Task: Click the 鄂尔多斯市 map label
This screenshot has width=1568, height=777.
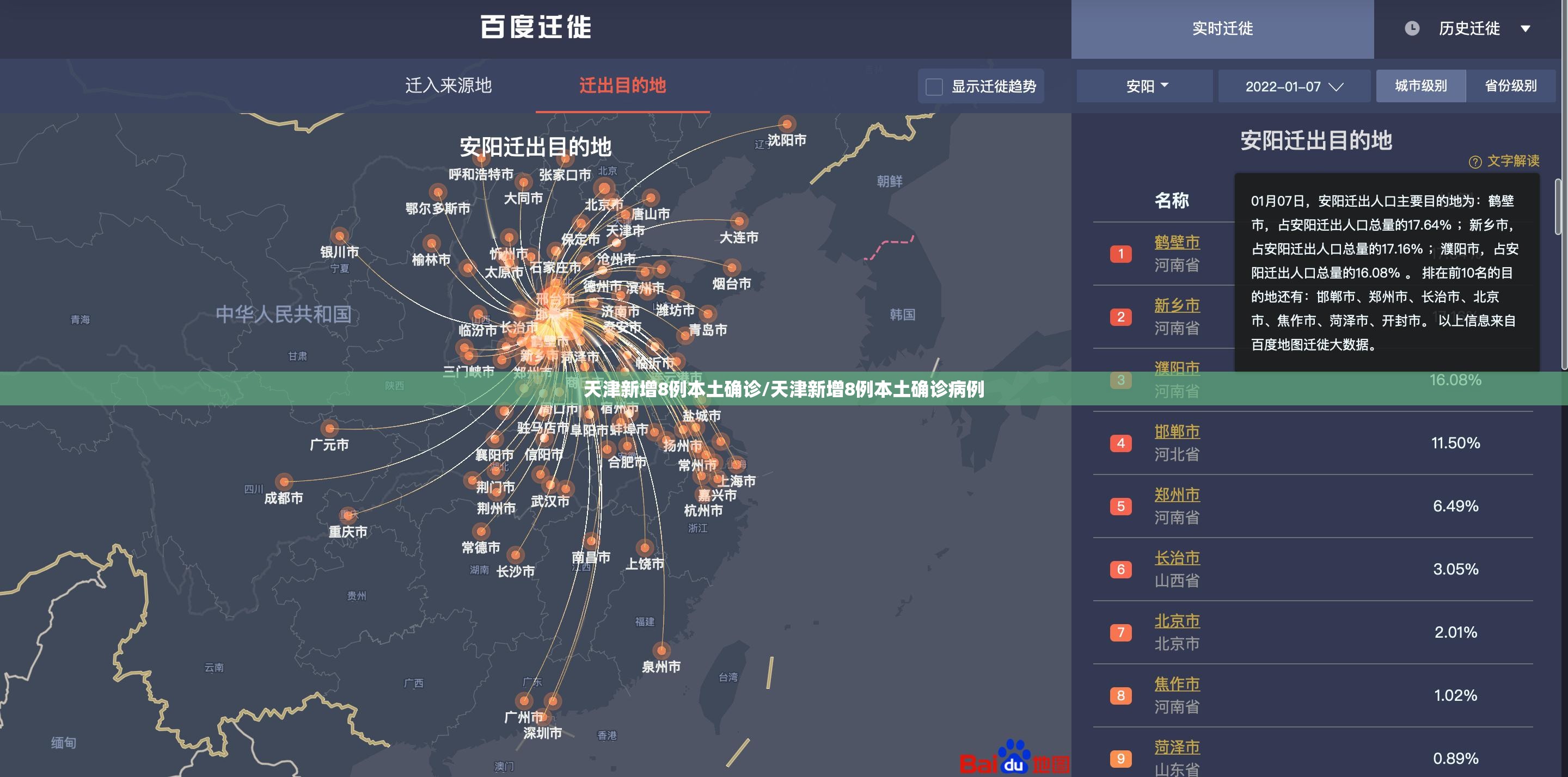Action: click(x=438, y=209)
